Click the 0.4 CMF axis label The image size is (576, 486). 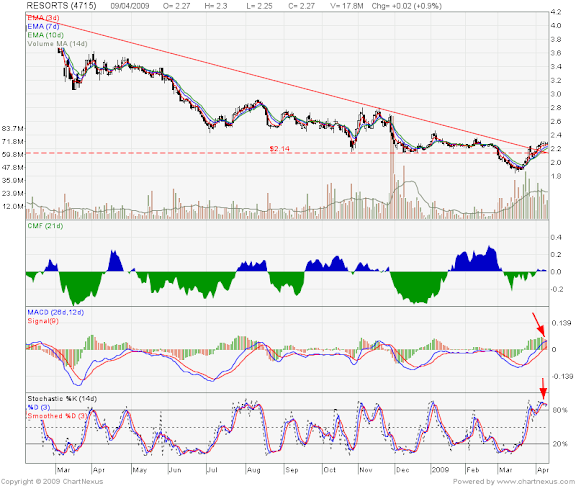[x=556, y=238]
